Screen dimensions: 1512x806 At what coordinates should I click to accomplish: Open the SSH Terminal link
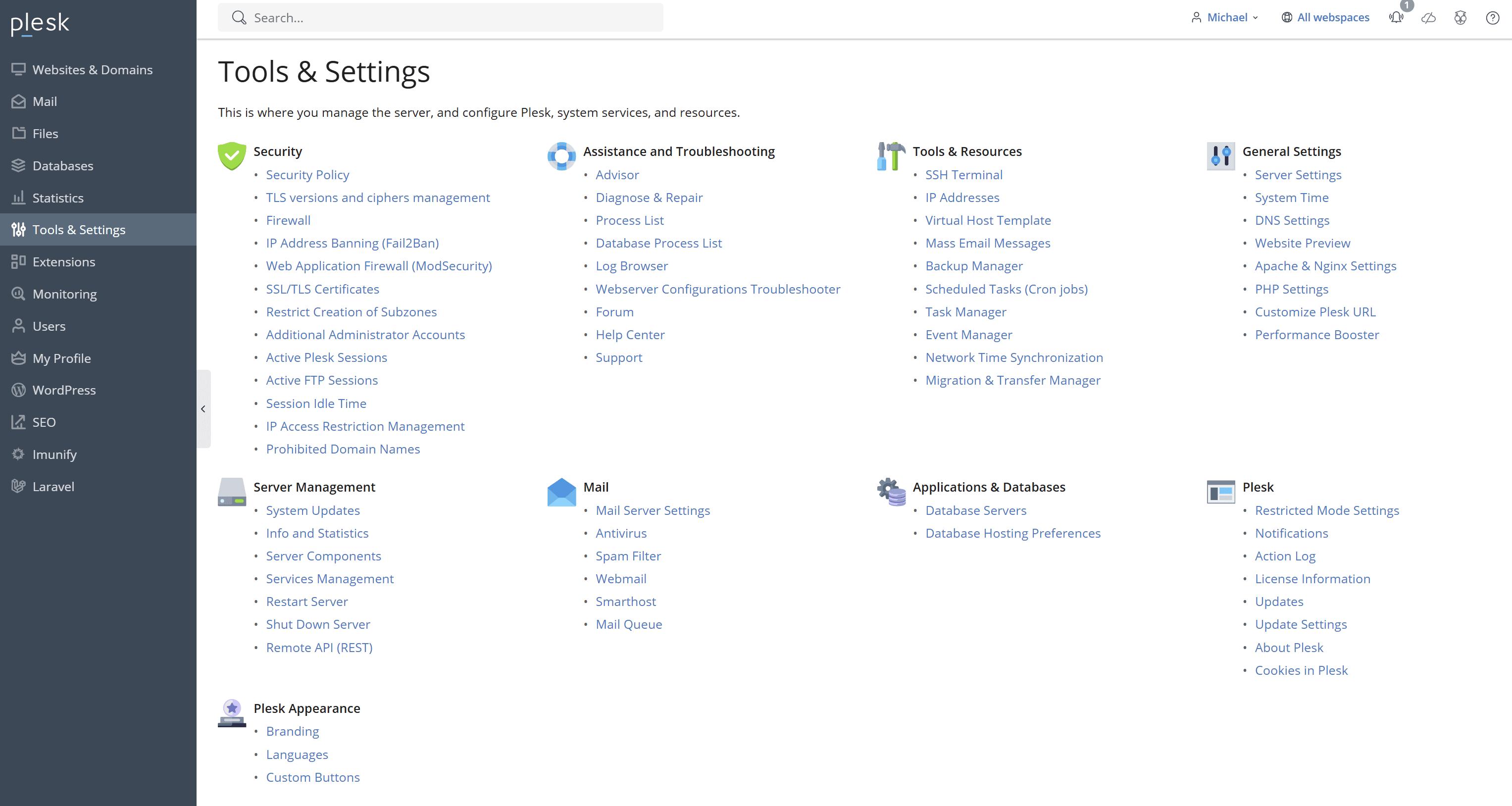coord(964,174)
